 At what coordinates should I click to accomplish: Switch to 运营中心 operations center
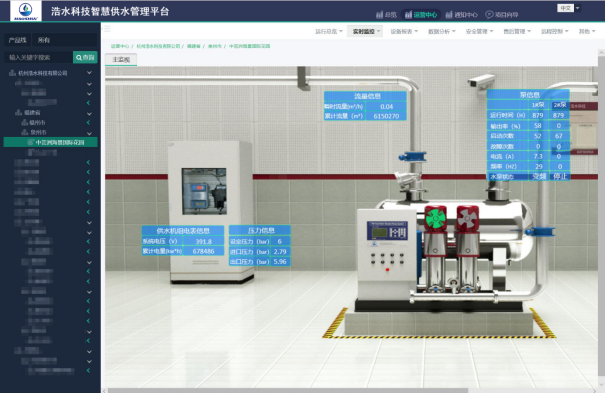421,15
